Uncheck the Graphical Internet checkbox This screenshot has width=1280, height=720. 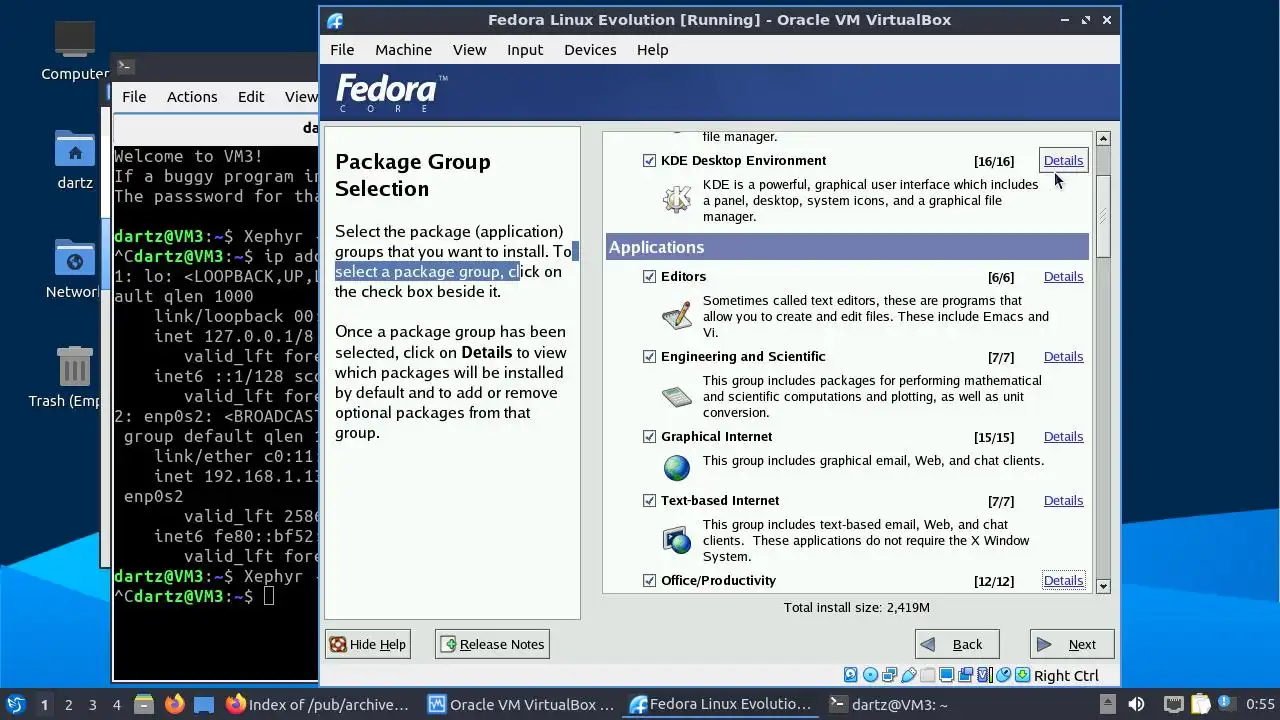[649, 436]
